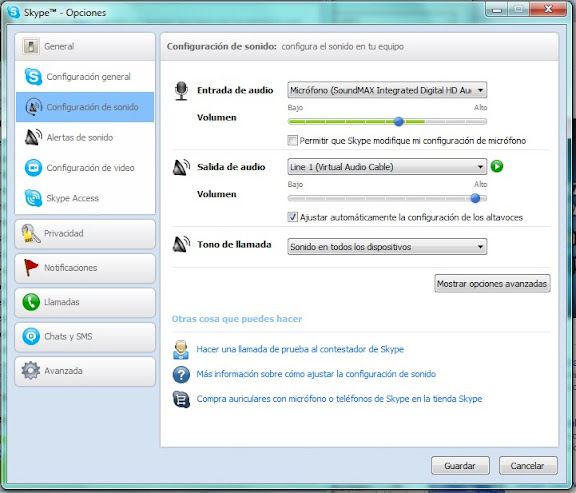Open Alertas de sonido settings
The width and height of the screenshot is (576, 493).
pos(85,137)
